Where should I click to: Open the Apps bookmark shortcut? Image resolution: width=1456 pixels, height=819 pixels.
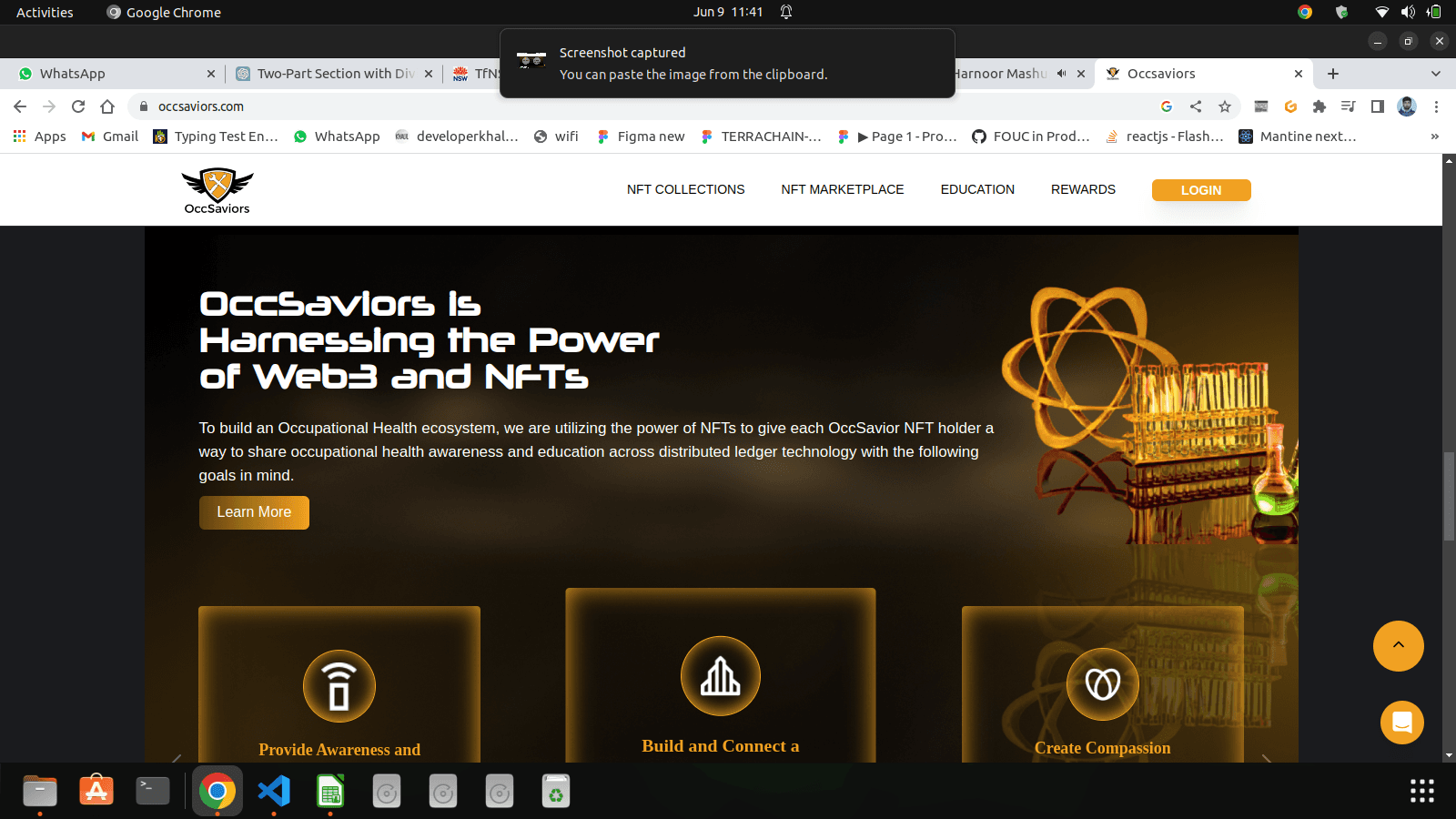pyautogui.click(x=39, y=136)
